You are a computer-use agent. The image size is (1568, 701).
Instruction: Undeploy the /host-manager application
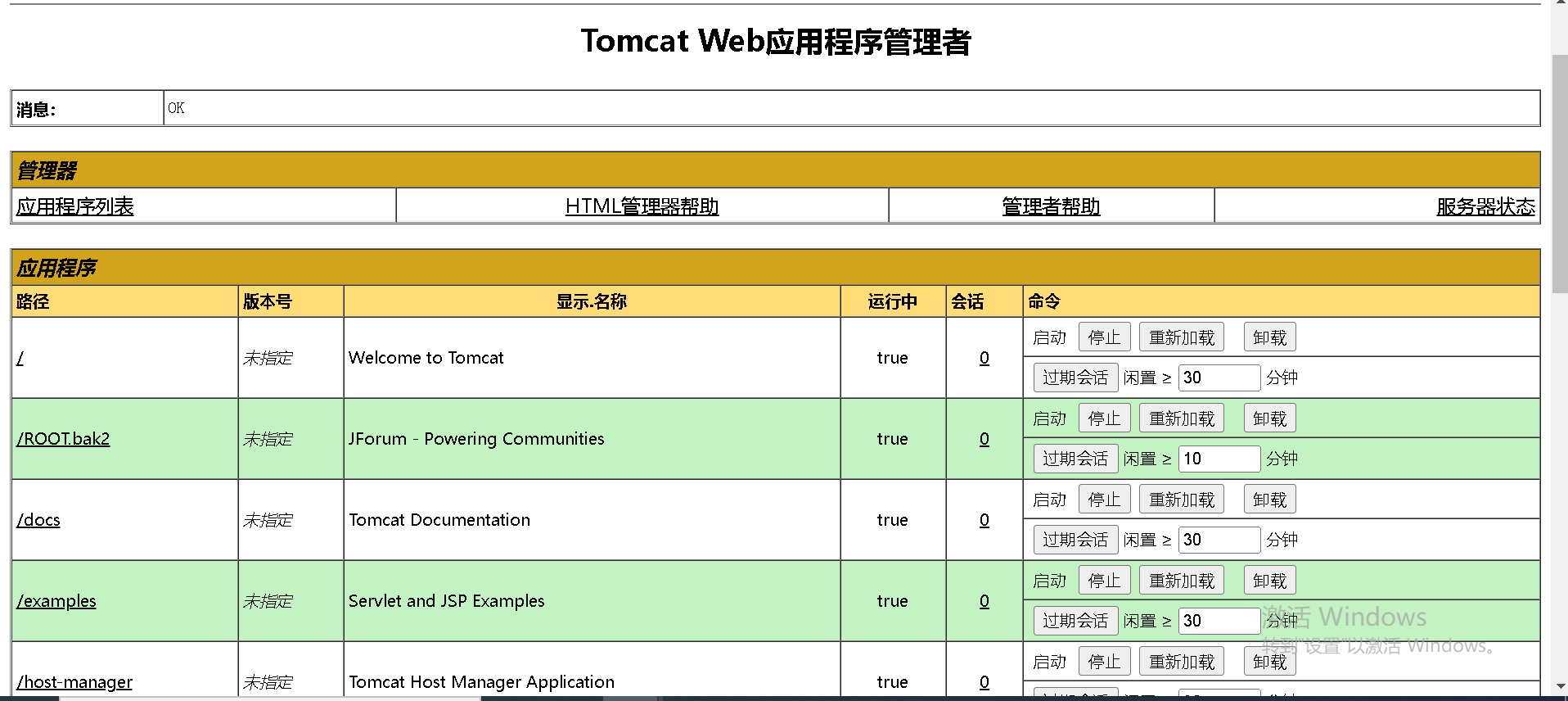[x=1270, y=662]
